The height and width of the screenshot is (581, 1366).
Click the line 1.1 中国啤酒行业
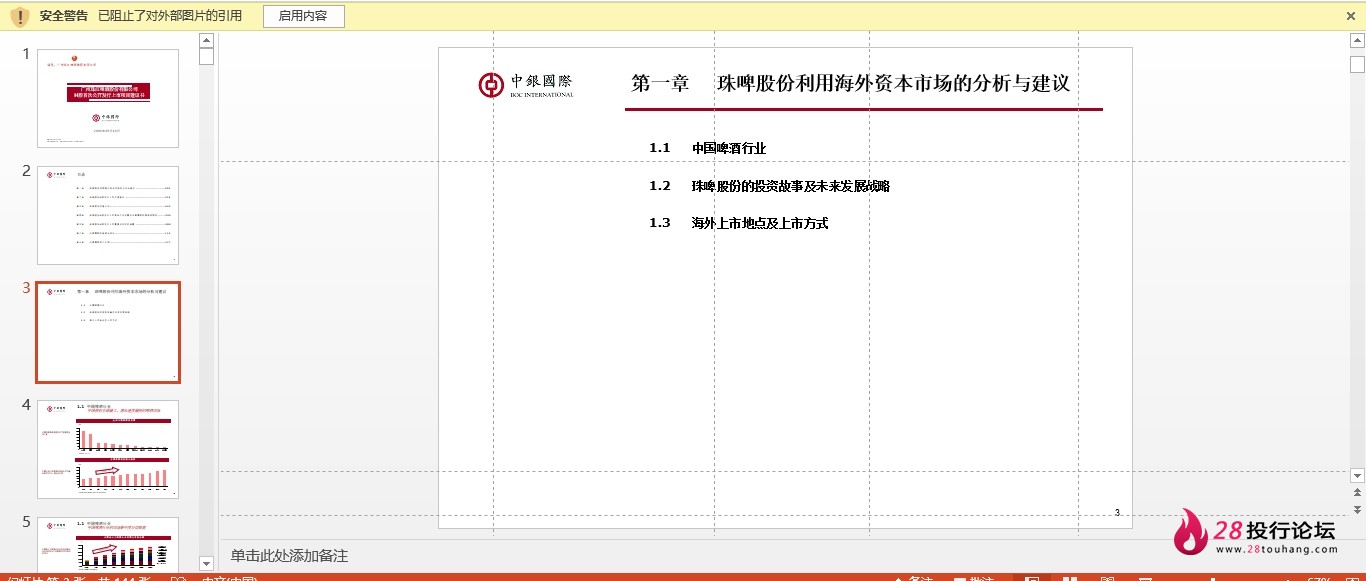point(707,148)
